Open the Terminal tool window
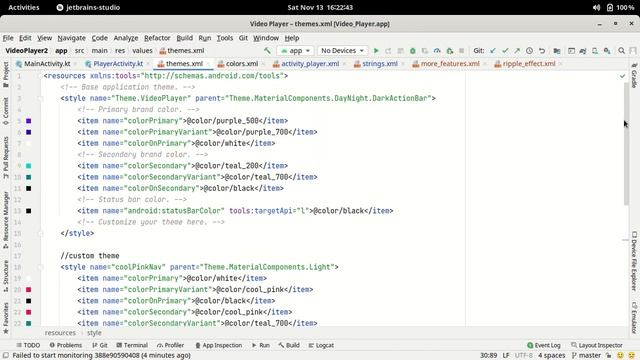Image resolution: width=640 pixels, height=360 pixels. (132, 345)
